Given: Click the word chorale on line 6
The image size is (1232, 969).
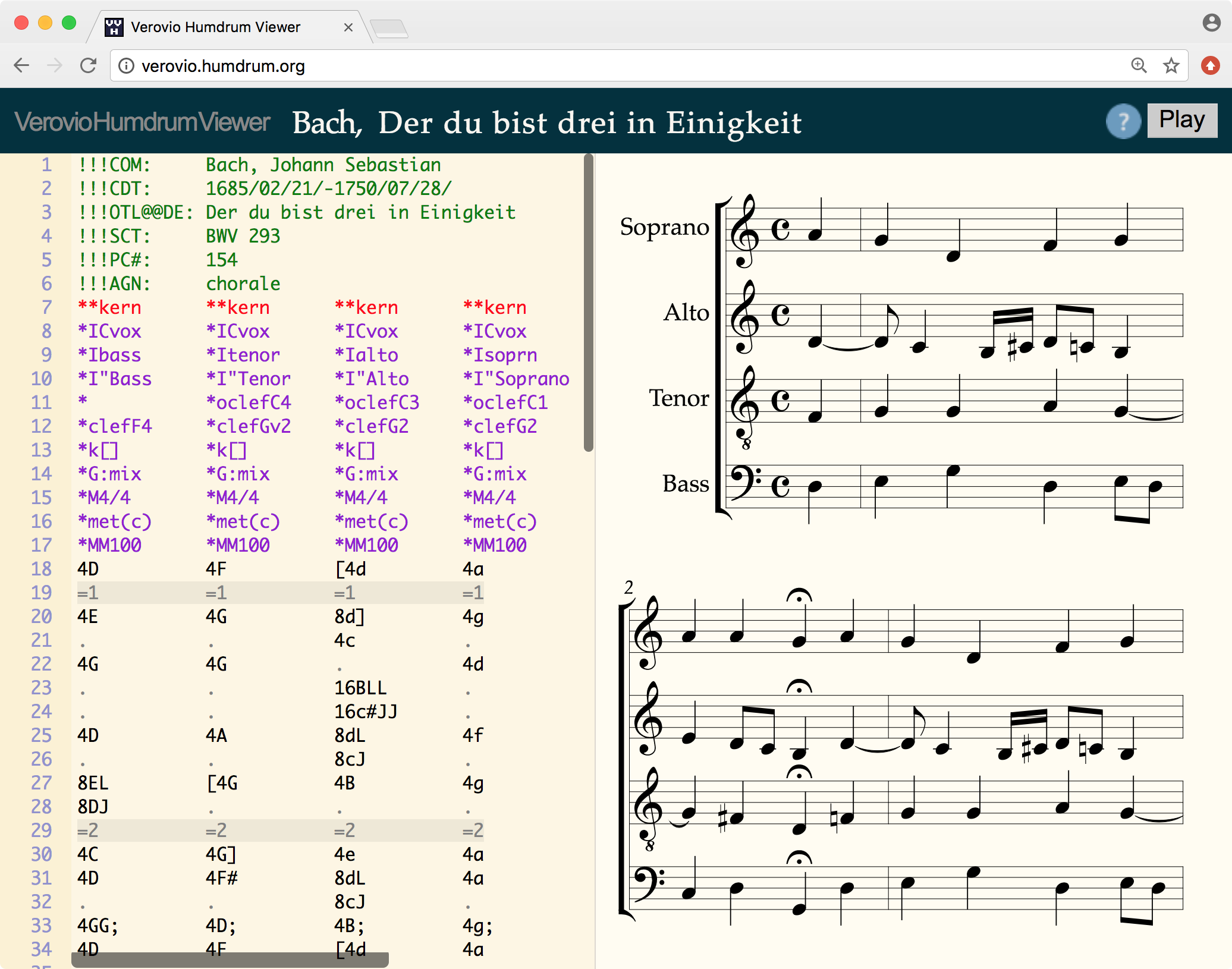Looking at the screenshot, I should [243, 284].
